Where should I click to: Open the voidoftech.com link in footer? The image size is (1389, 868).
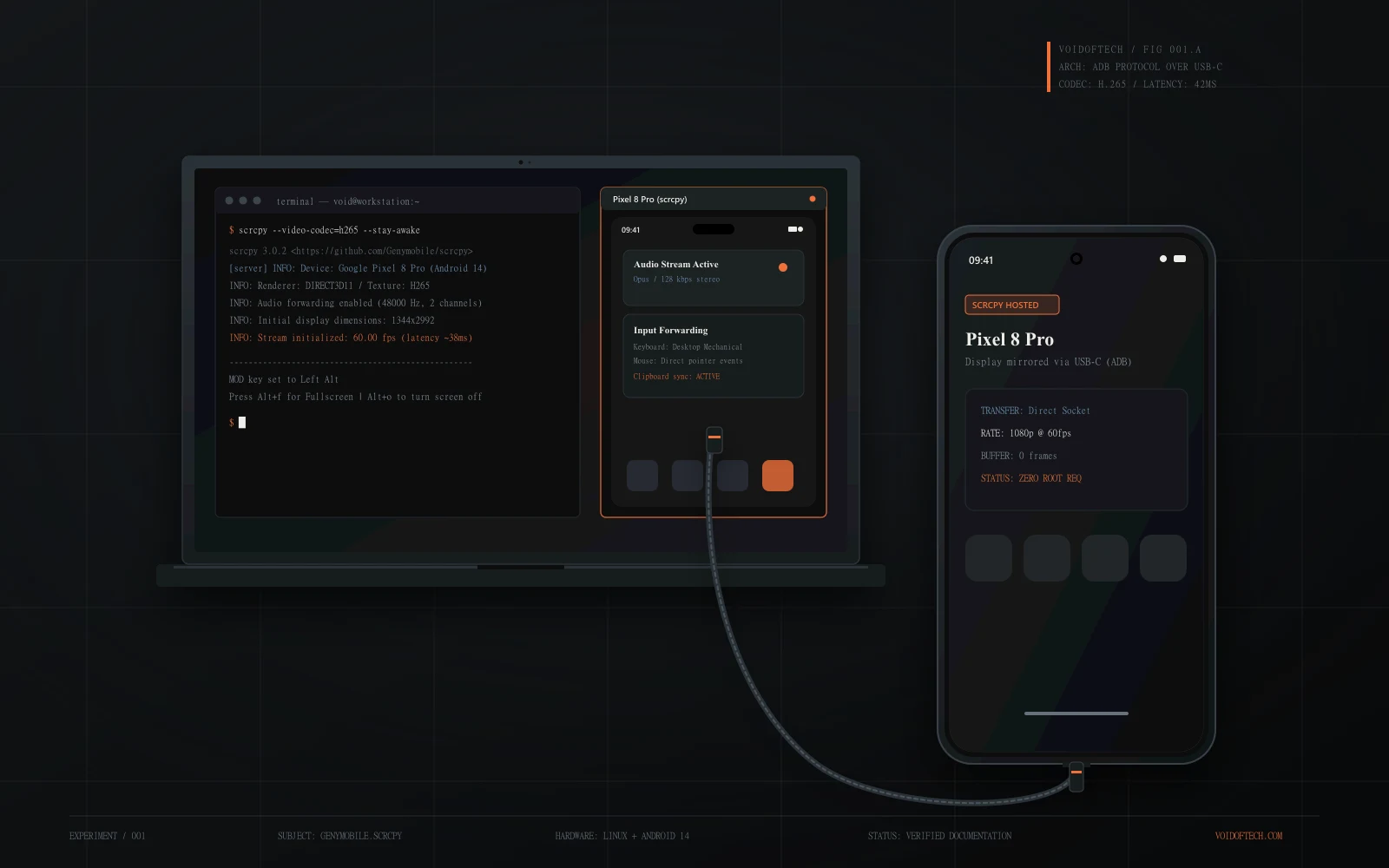click(x=1248, y=836)
